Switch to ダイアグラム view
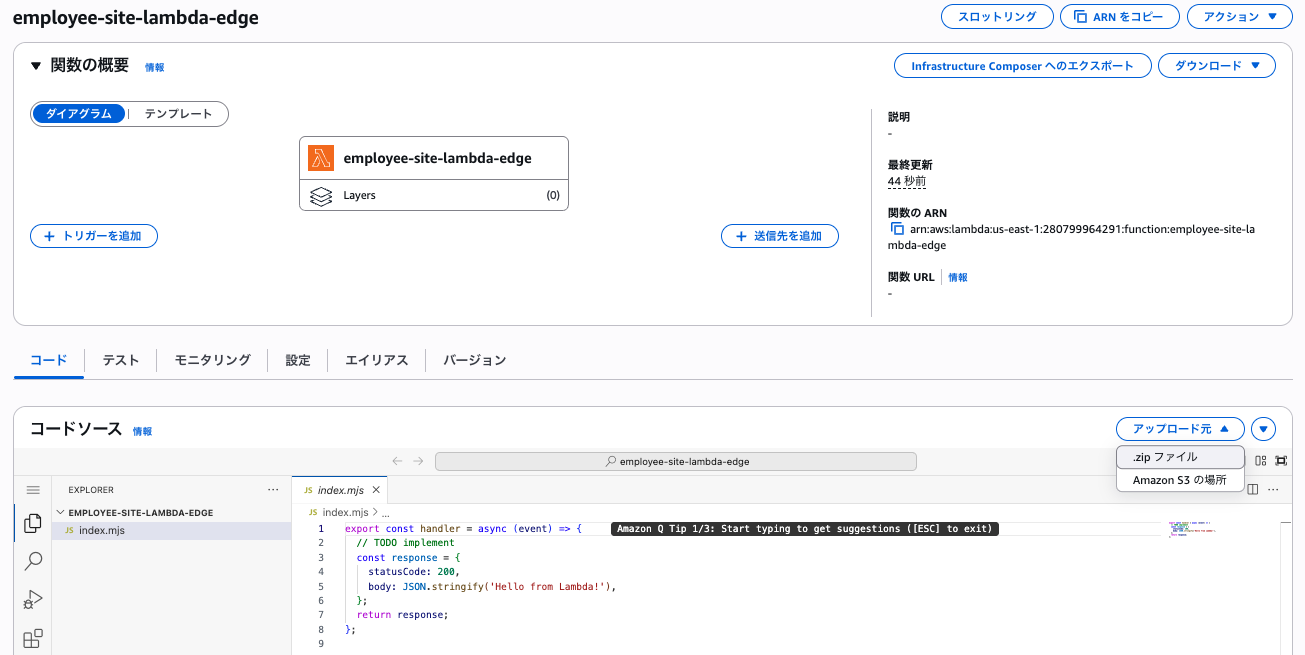The width and height of the screenshot is (1305, 655). pyautogui.click(x=79, y=114)
